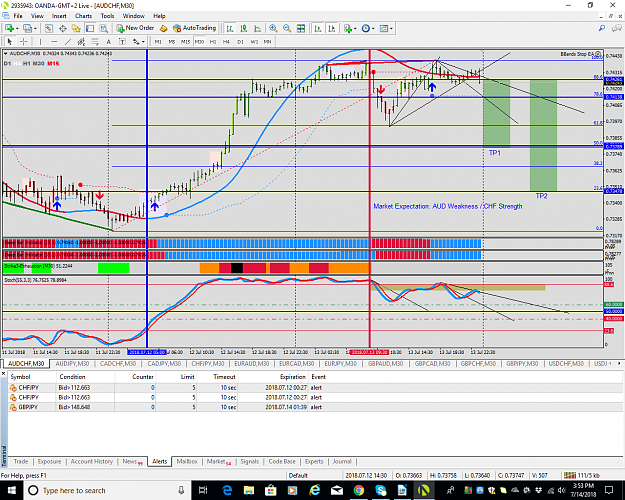Select the Crosshair tool
The height and width of the screenshot is (500, 625).
24,41
